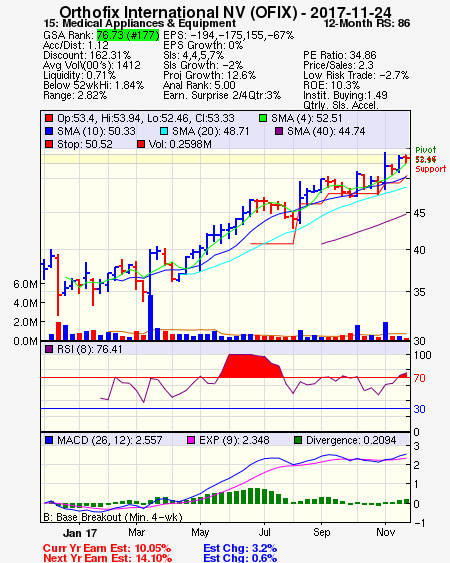Click the EPS: -194,-175,155,-67% text
This screenshot has height=563, width=450.
point(228,35)
